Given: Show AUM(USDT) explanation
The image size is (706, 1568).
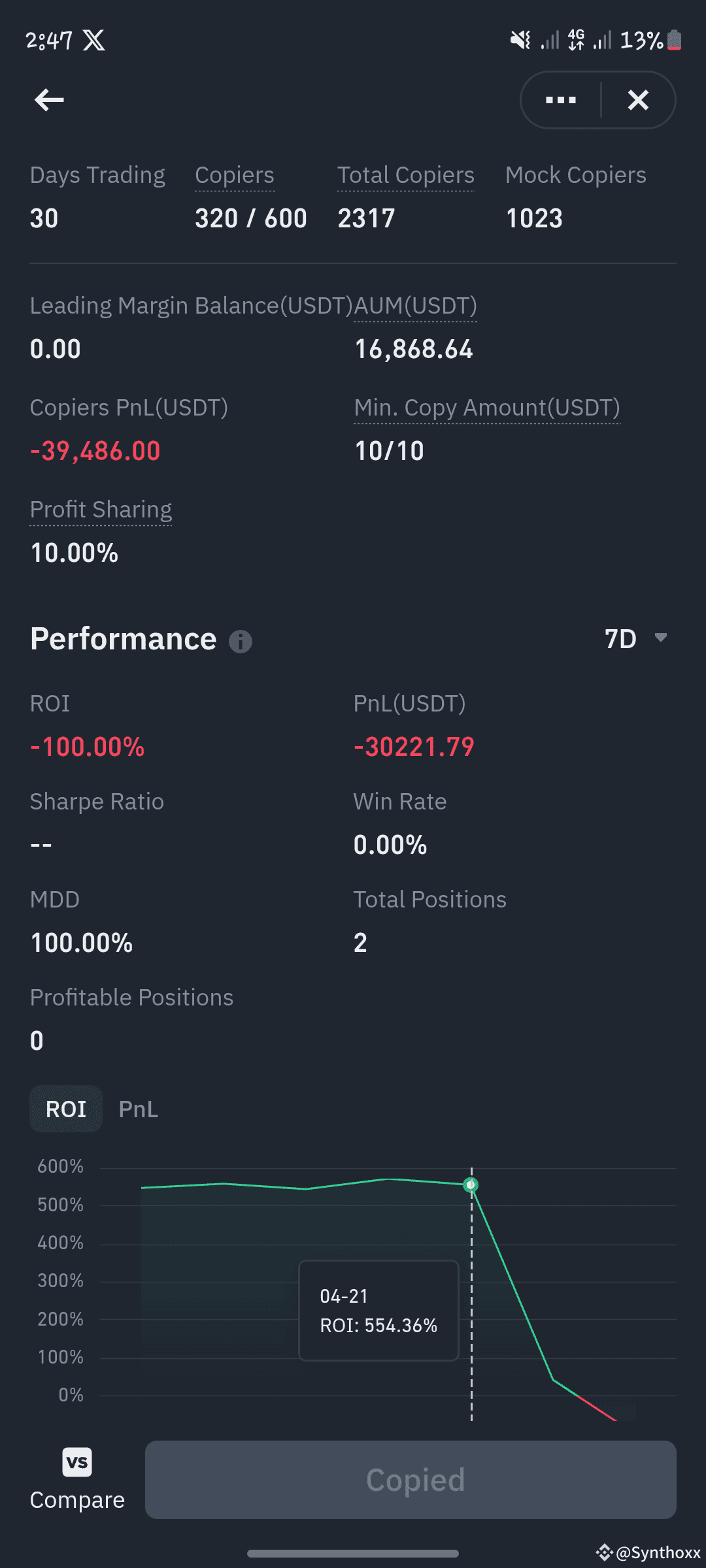Looking at the screenshot, I should click(415, 306).
